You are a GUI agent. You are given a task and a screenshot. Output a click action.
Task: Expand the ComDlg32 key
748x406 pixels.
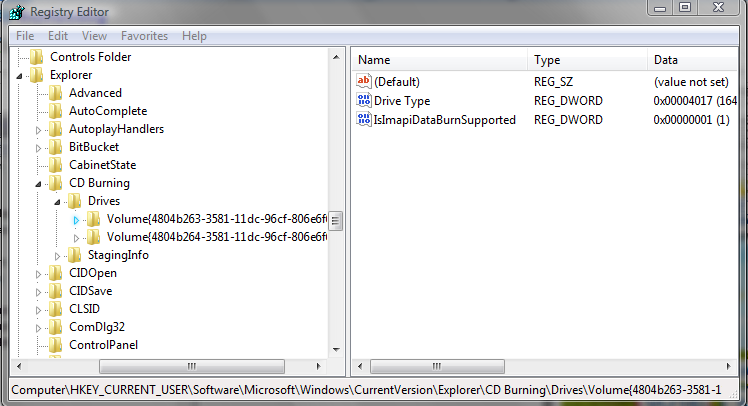(38, 328)
